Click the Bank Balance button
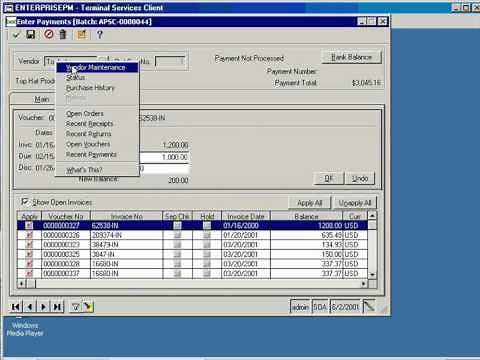This screenshot has height=360, width=480. coord(351,57)
